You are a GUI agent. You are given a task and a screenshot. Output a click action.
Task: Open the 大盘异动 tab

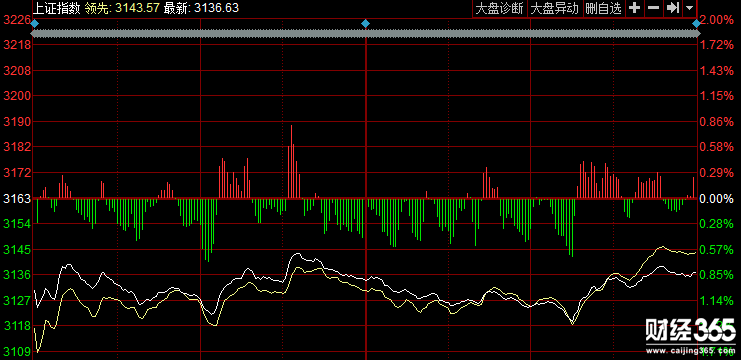tap(555, 9)
